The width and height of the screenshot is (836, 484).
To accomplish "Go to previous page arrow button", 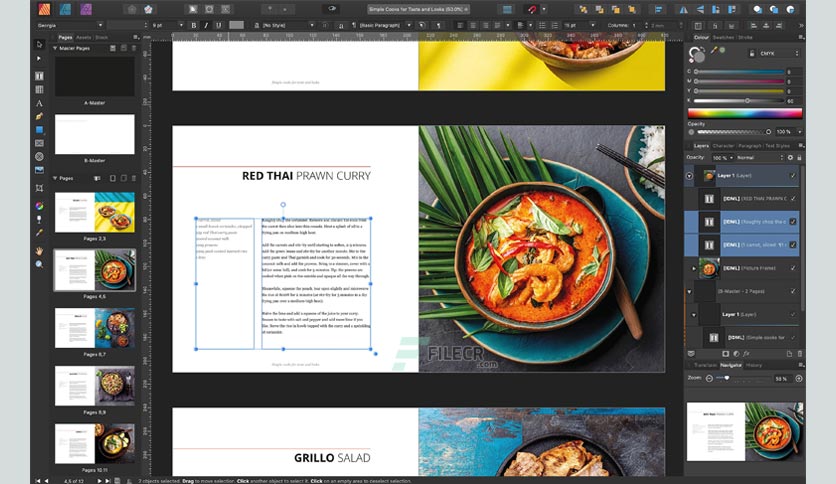I will click(46, 481).
